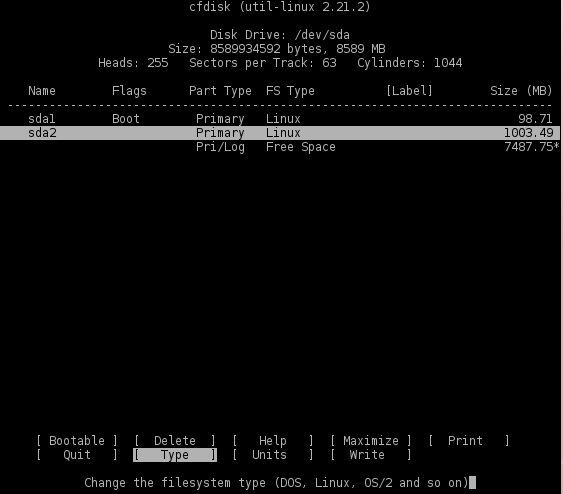Click the Name column header
This screenshot has width=563, height=494.
[42, 90]
